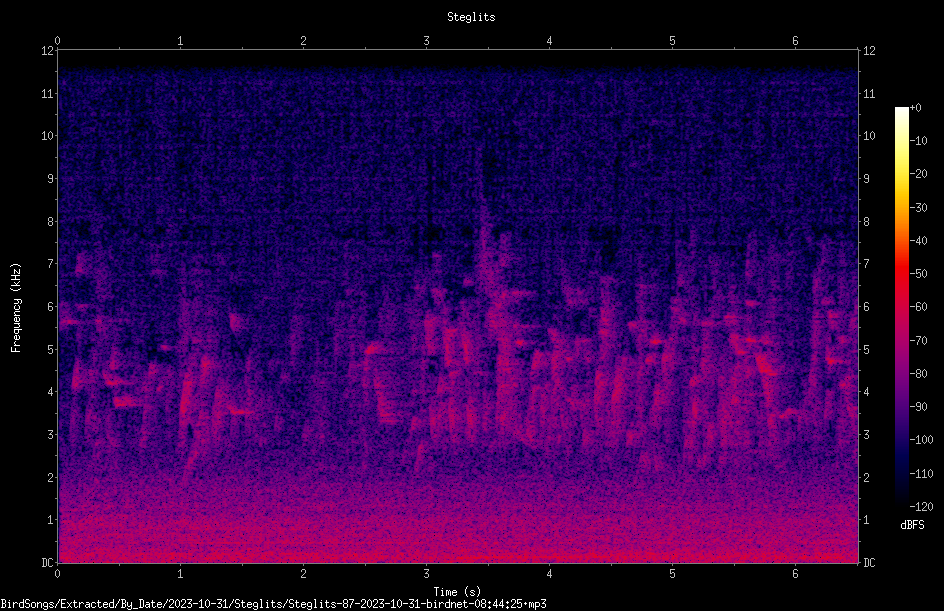Click the 10 kHz label on right axis

tap(869, 136)
